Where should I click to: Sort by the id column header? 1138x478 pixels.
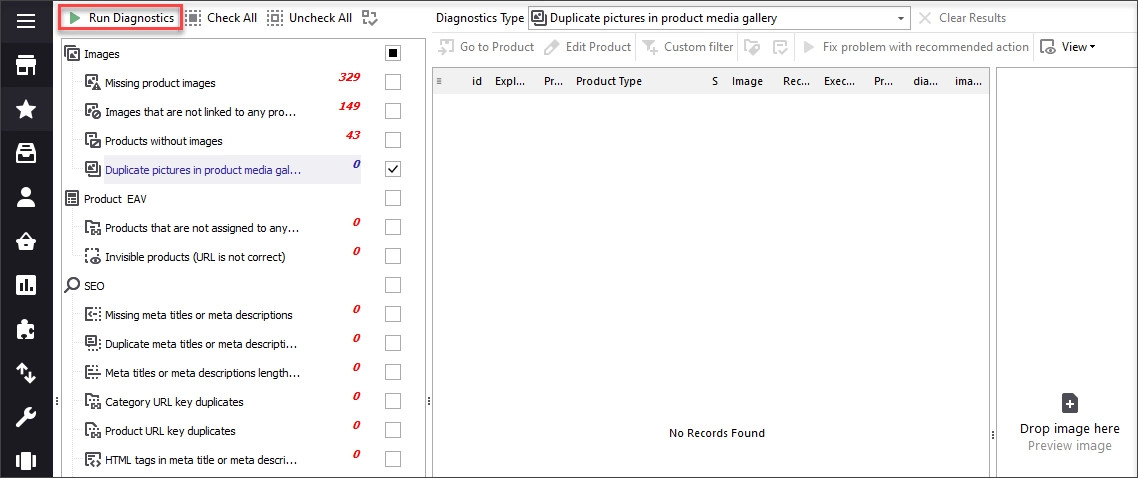coord(477,81)
